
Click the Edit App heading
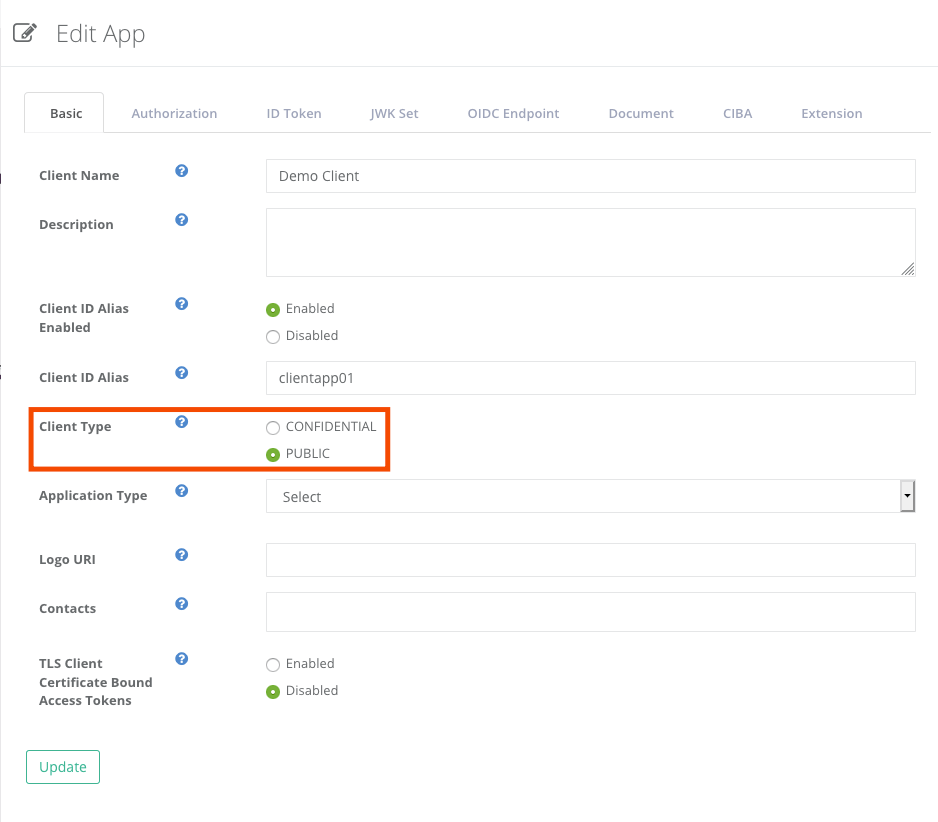(x=100, y=34)
